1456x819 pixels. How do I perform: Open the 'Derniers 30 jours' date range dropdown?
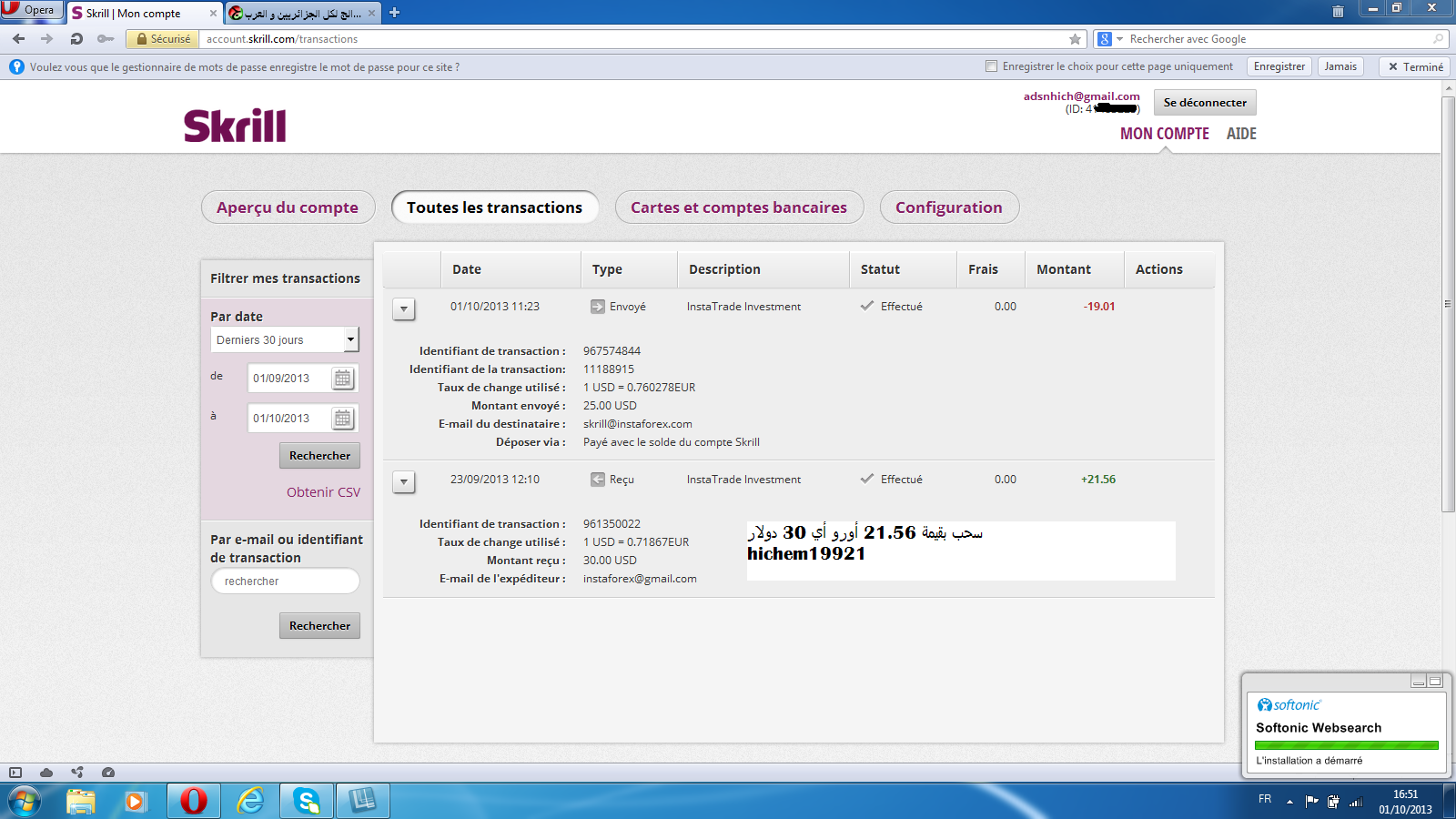[x=285, y=339]
